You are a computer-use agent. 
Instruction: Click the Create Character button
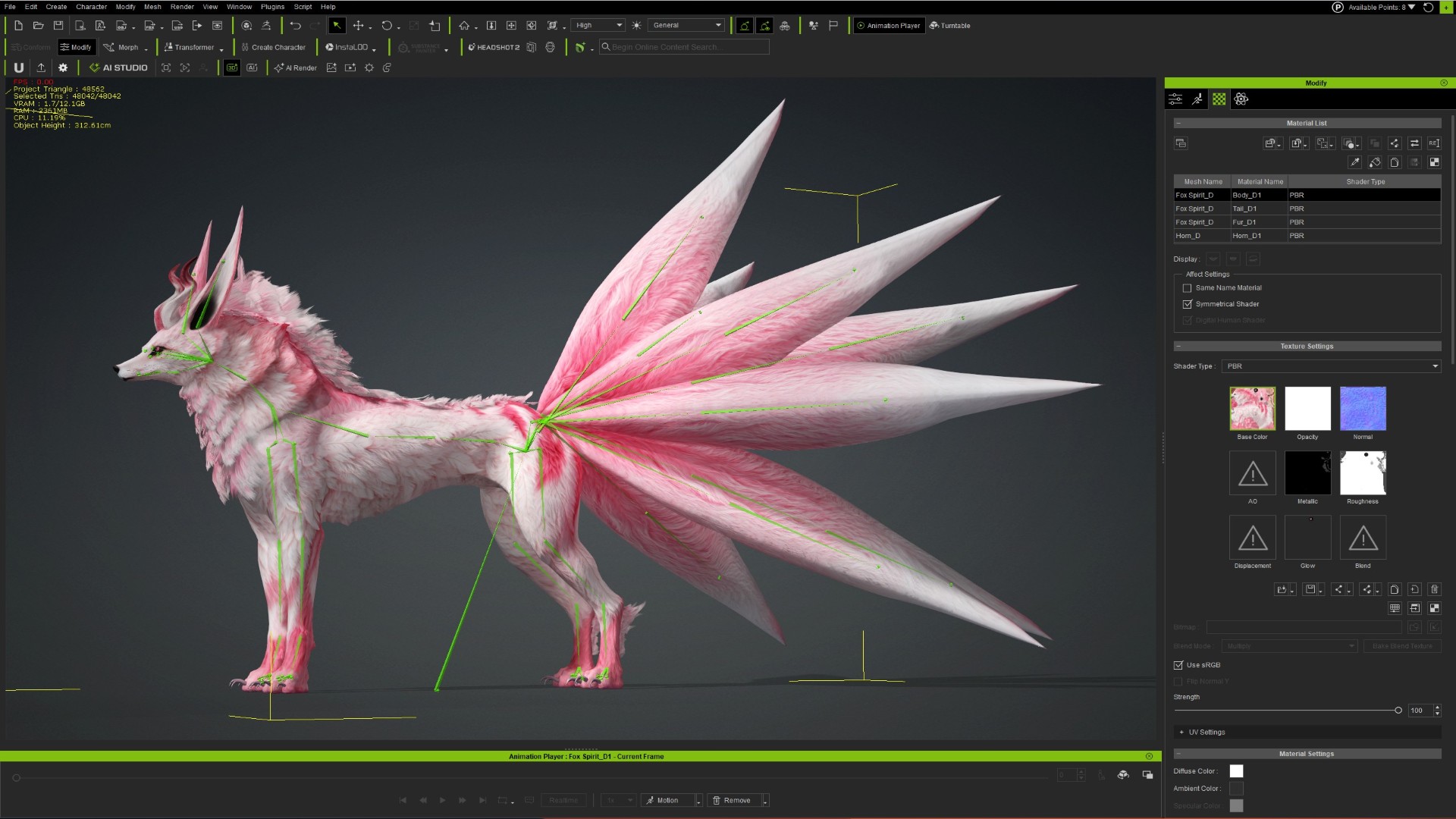pos(273,47)
